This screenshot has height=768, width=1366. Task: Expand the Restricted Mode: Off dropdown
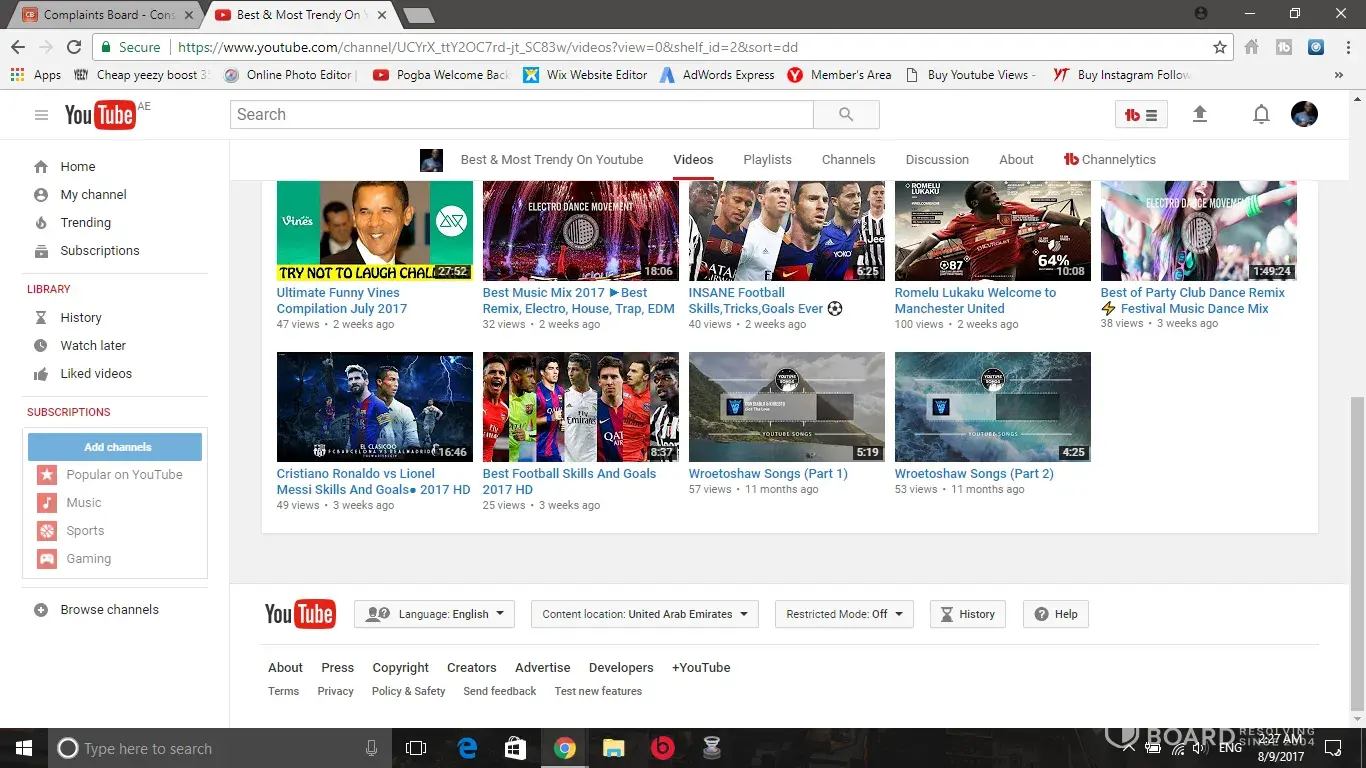click(844, 614)
